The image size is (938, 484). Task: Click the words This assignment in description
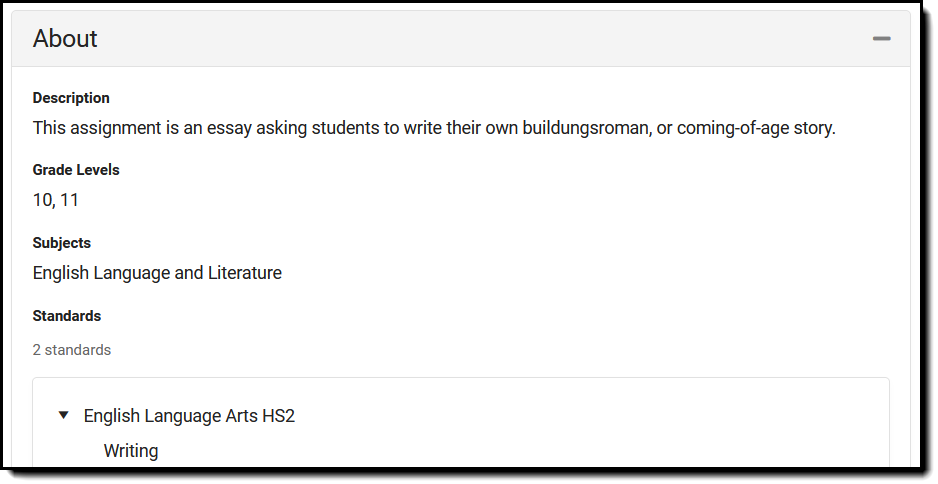click(82, 129)
